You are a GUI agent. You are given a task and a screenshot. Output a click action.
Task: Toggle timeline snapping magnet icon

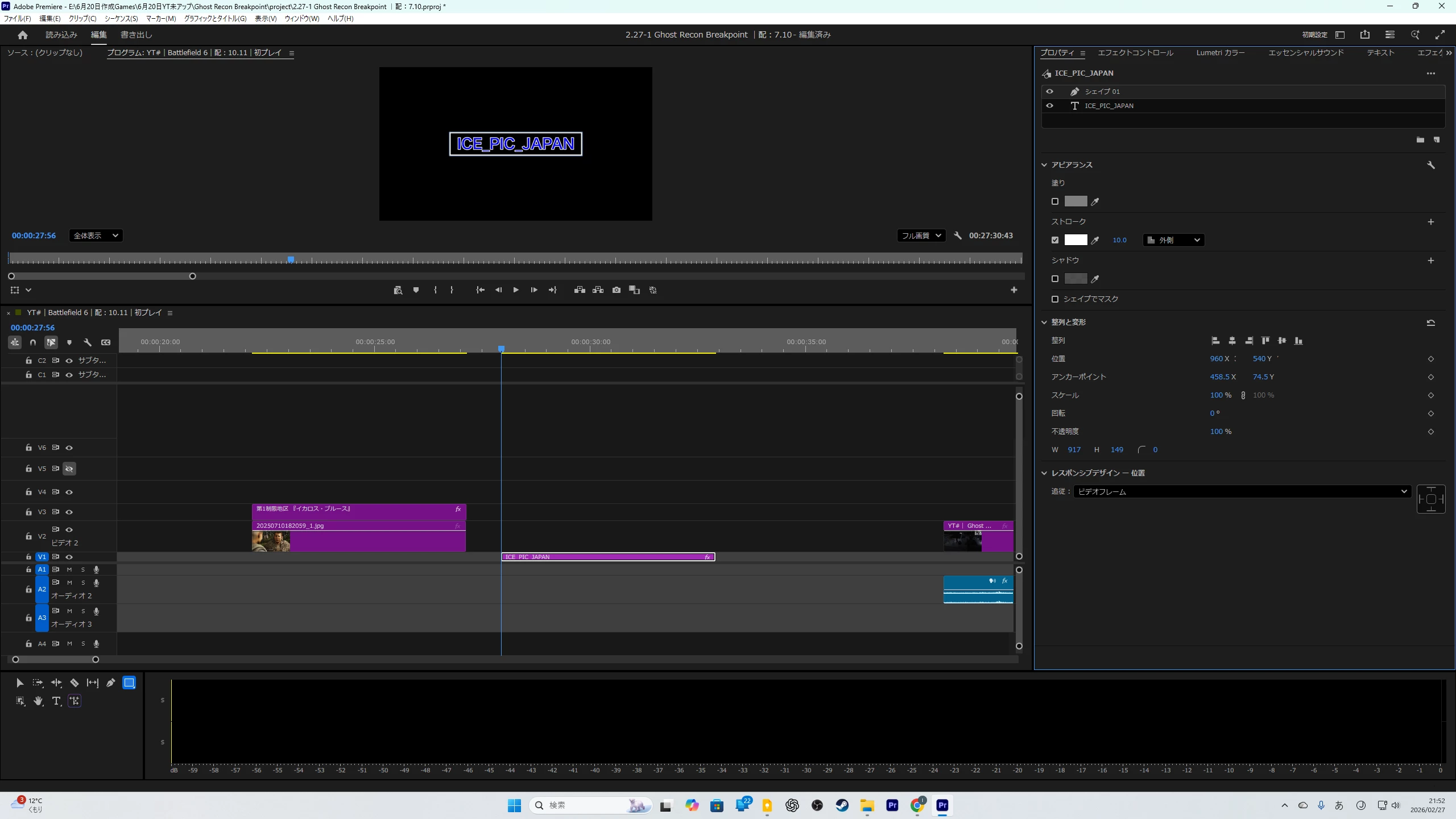(33, 342)
